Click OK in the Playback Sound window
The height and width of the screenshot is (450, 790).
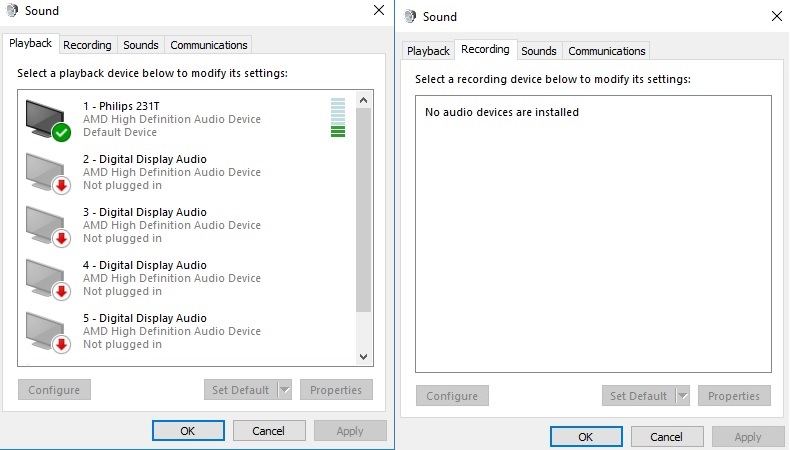click(188, 431)
